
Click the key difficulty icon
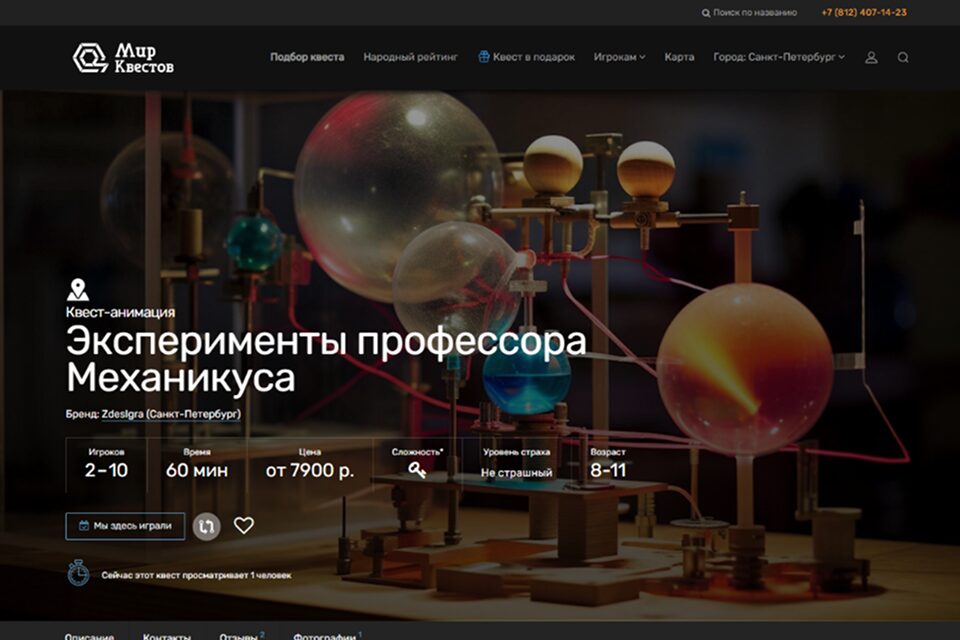point(417,470)
